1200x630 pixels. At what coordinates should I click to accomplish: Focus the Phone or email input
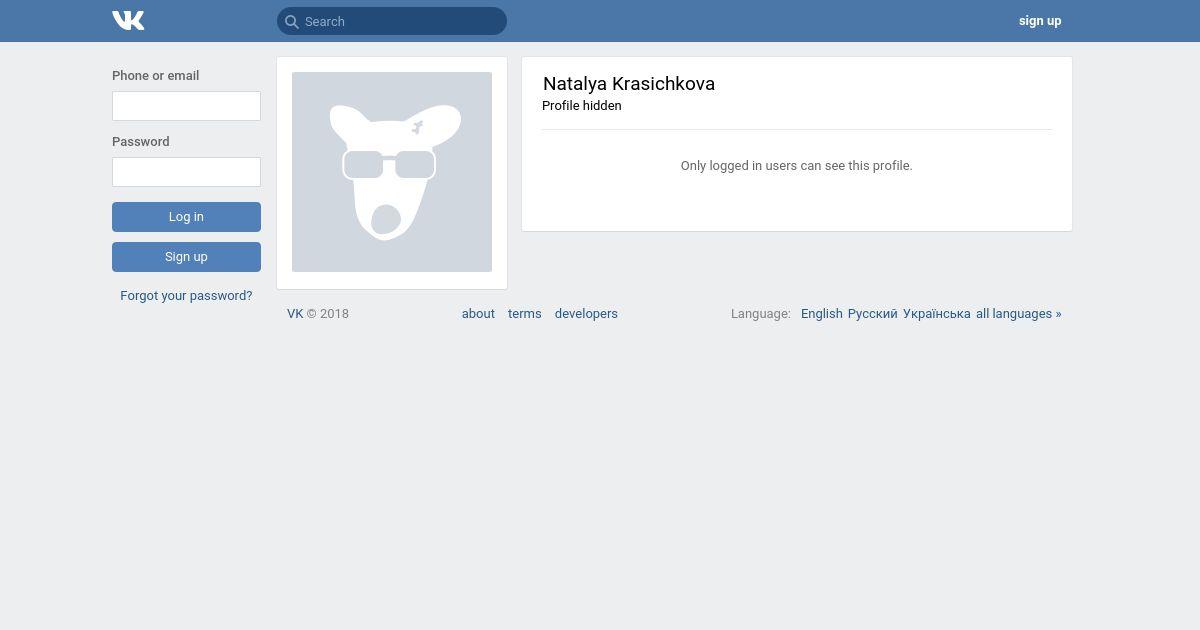click(x=186, y=106)
